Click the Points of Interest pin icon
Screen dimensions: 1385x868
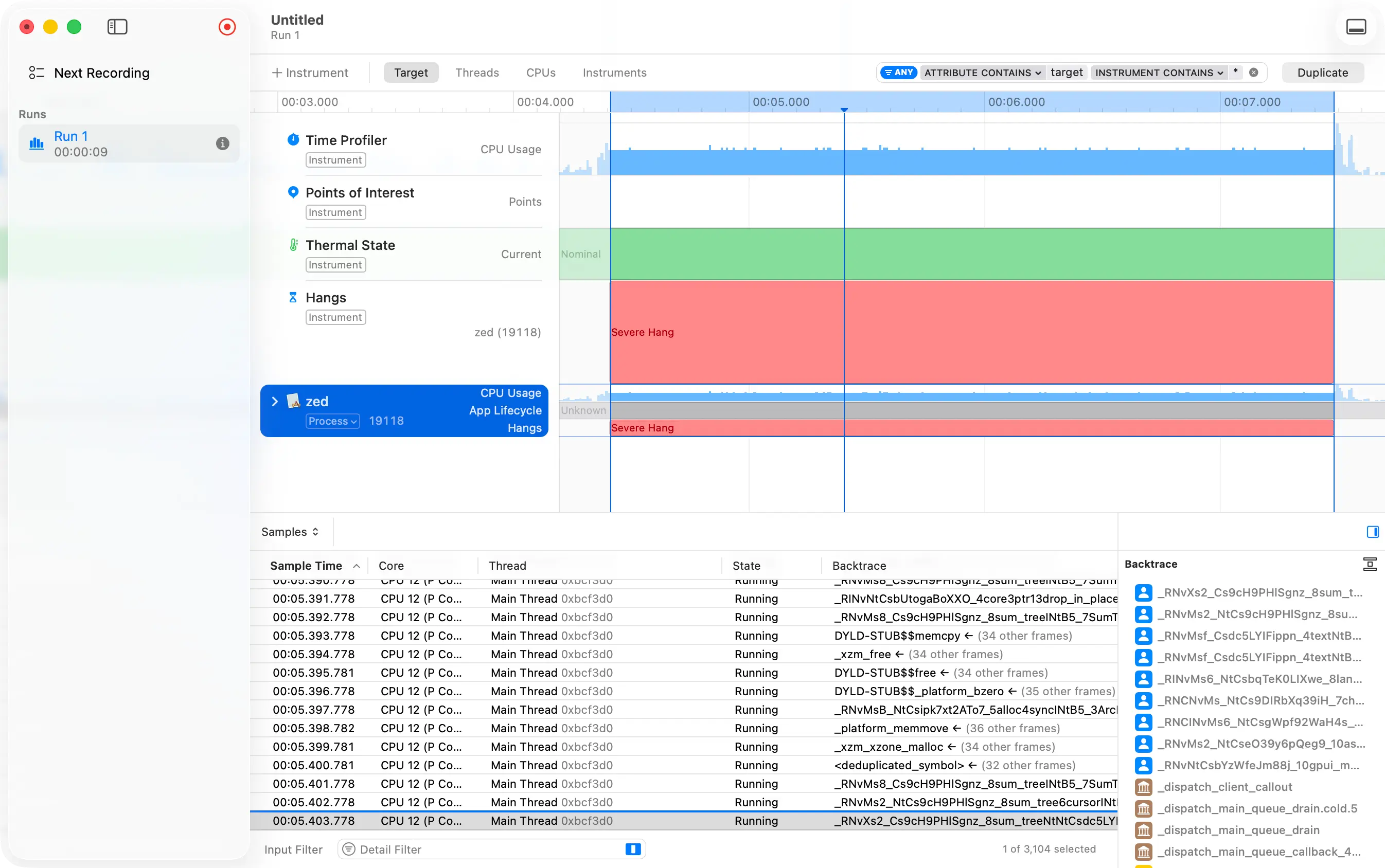pos(293,192)
